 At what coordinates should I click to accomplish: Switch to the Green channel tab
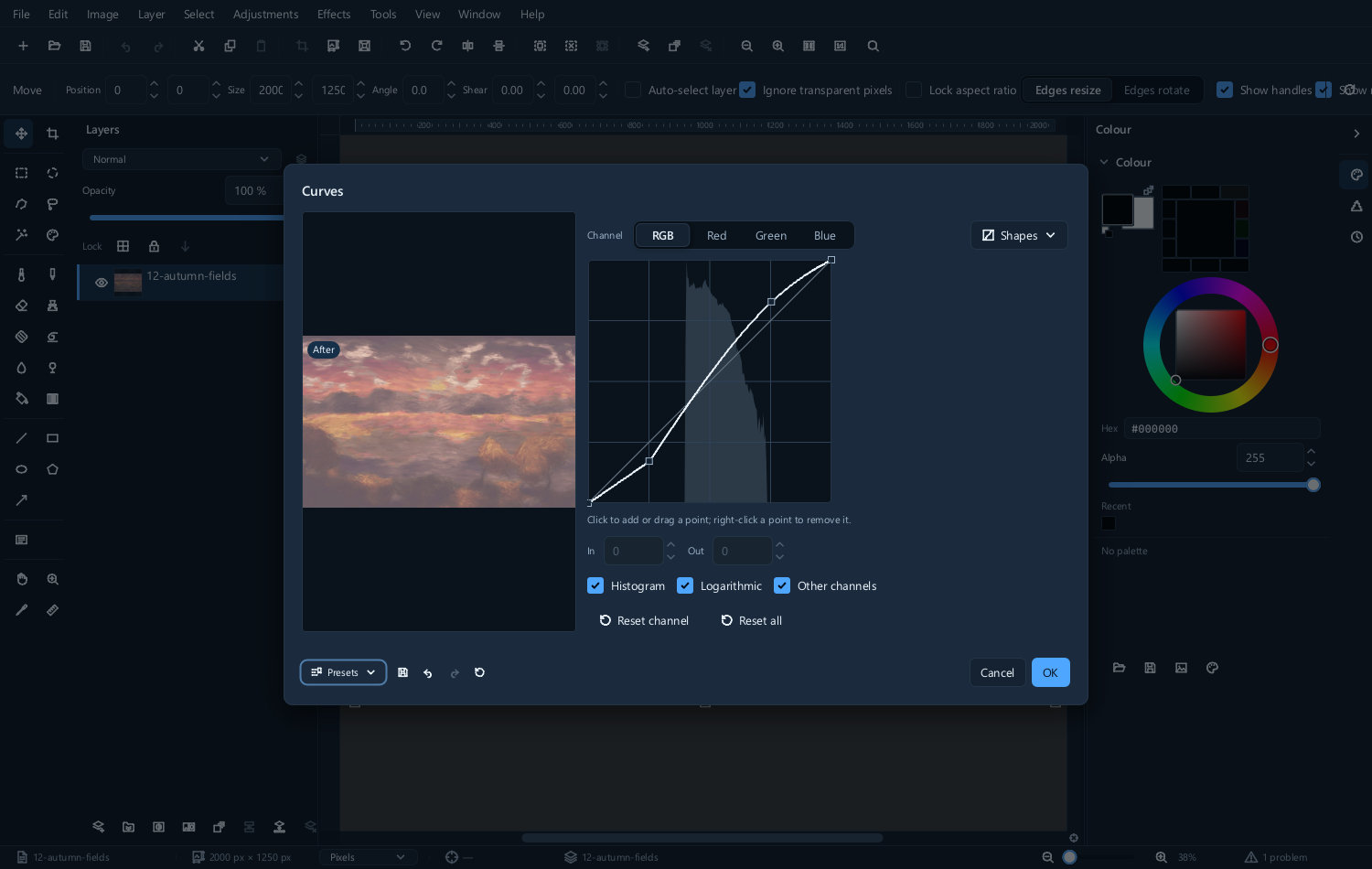tap(771, 235)
